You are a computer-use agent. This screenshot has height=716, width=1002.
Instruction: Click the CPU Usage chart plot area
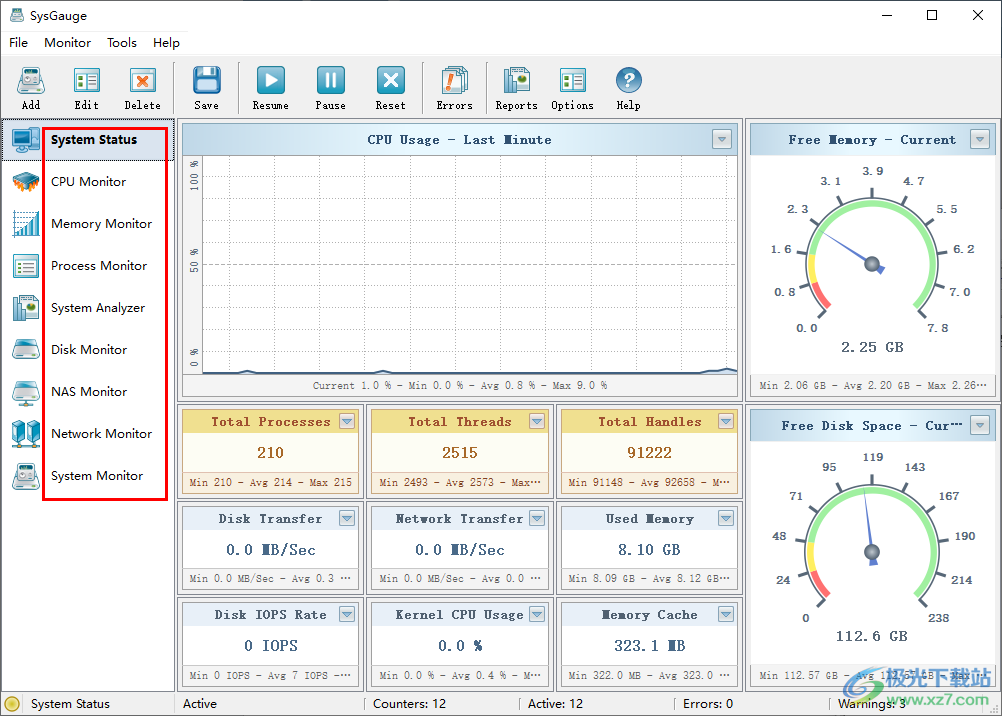pyautogui.click(x=470, y=265)
